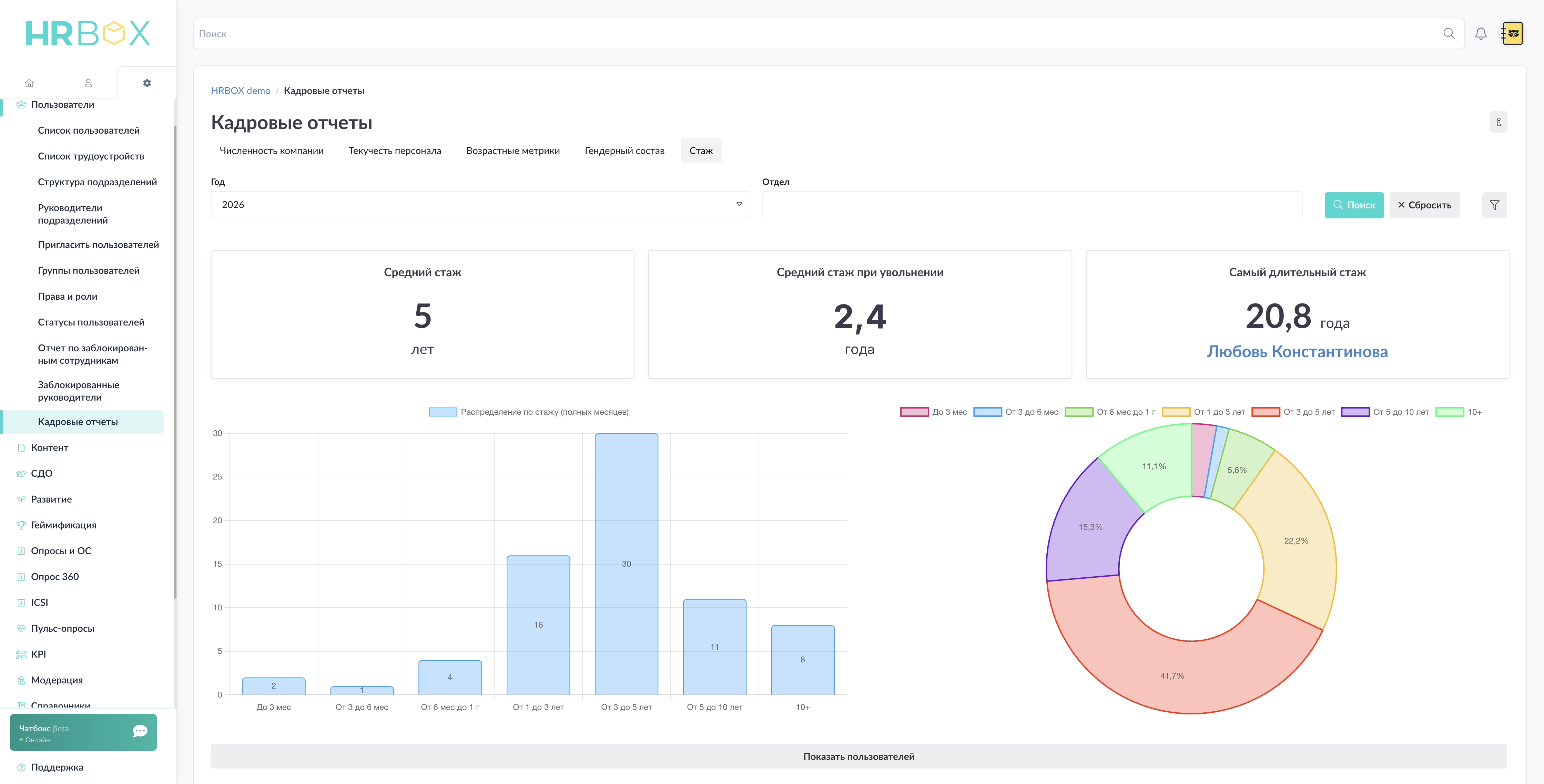Click the Отдел input field

coord(1032,205)
